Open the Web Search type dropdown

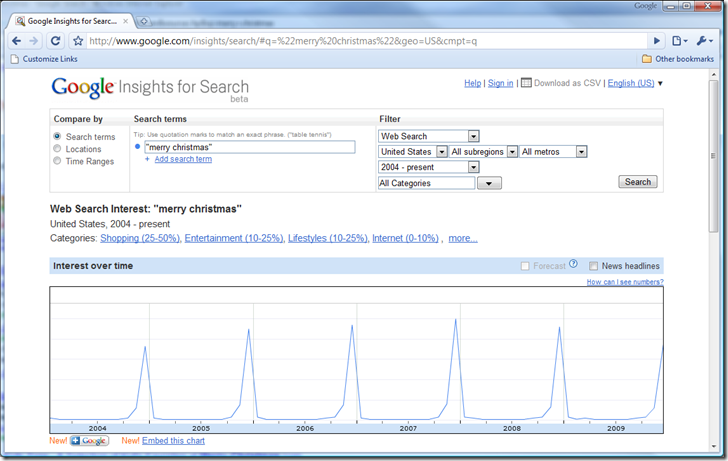pos(429,136)
